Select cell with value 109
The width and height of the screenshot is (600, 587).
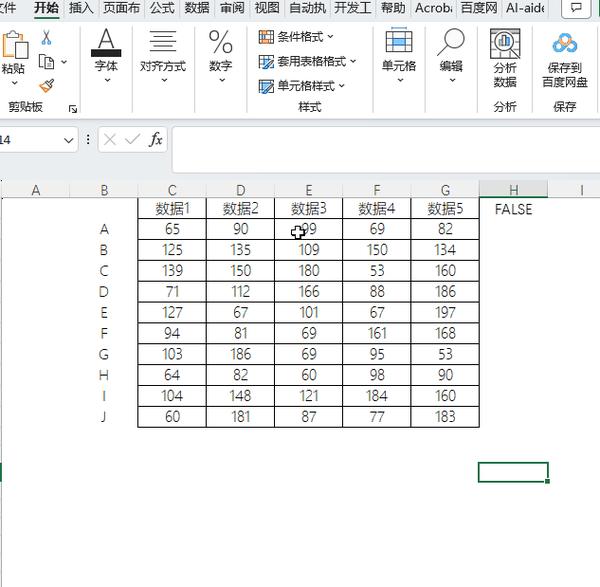[308, 250]
